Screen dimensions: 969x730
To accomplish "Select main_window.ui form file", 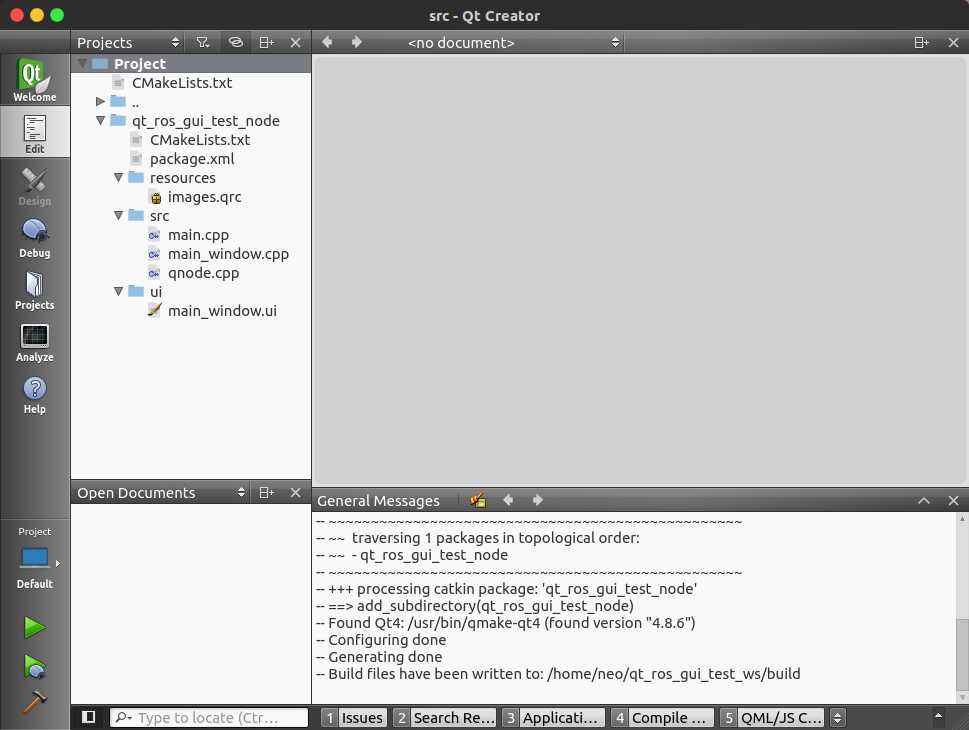I will pos(222,310).
